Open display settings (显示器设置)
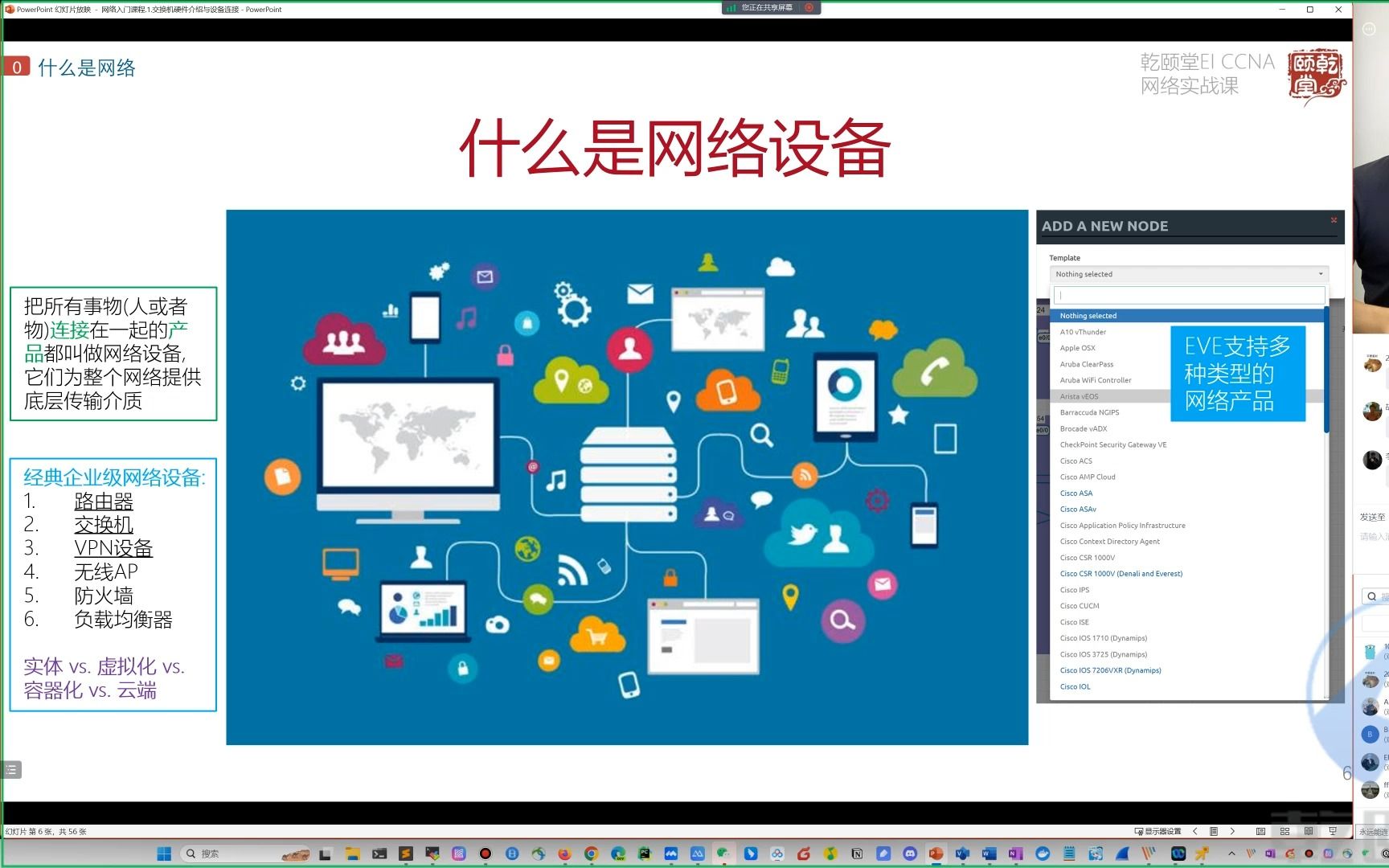 [1157, 831]
